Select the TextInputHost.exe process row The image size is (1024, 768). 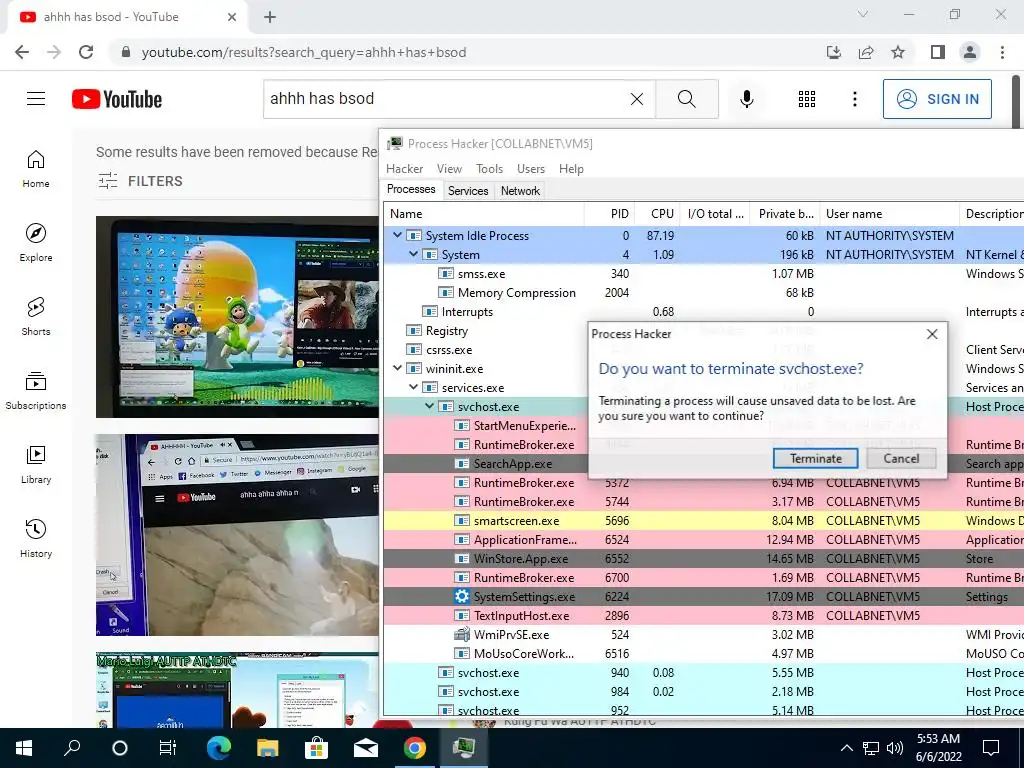[x=703, y=615]
